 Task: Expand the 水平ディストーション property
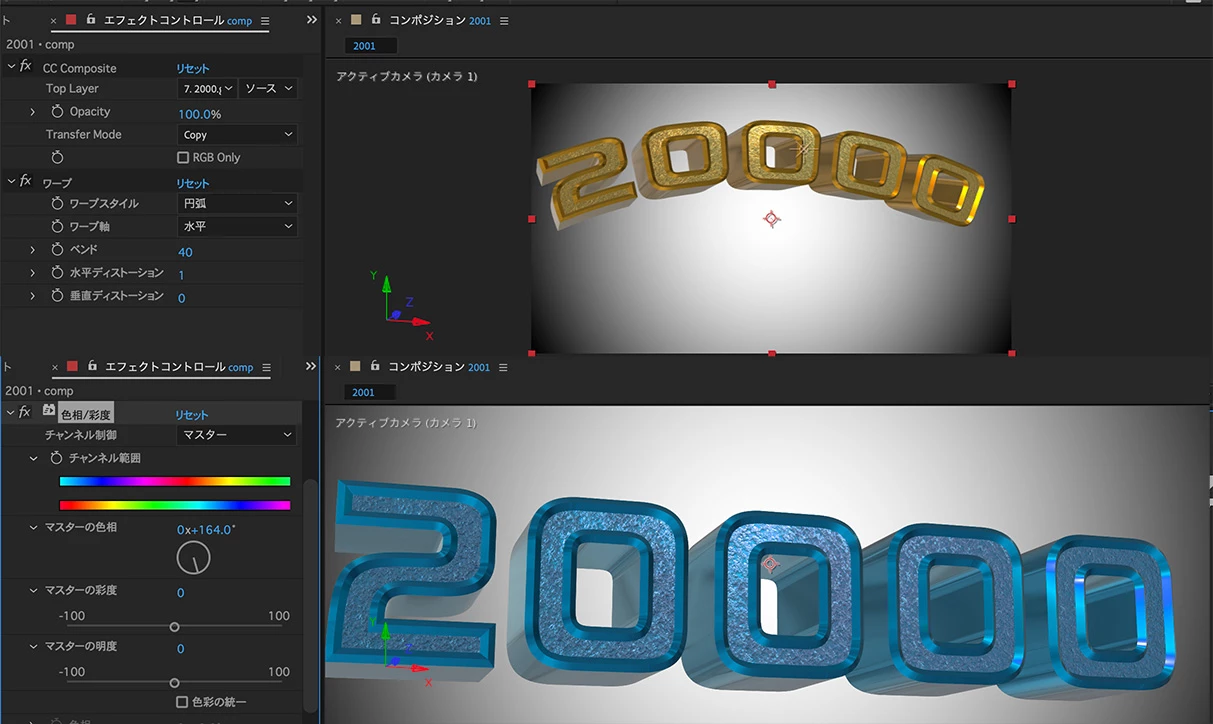pos(33,273)
